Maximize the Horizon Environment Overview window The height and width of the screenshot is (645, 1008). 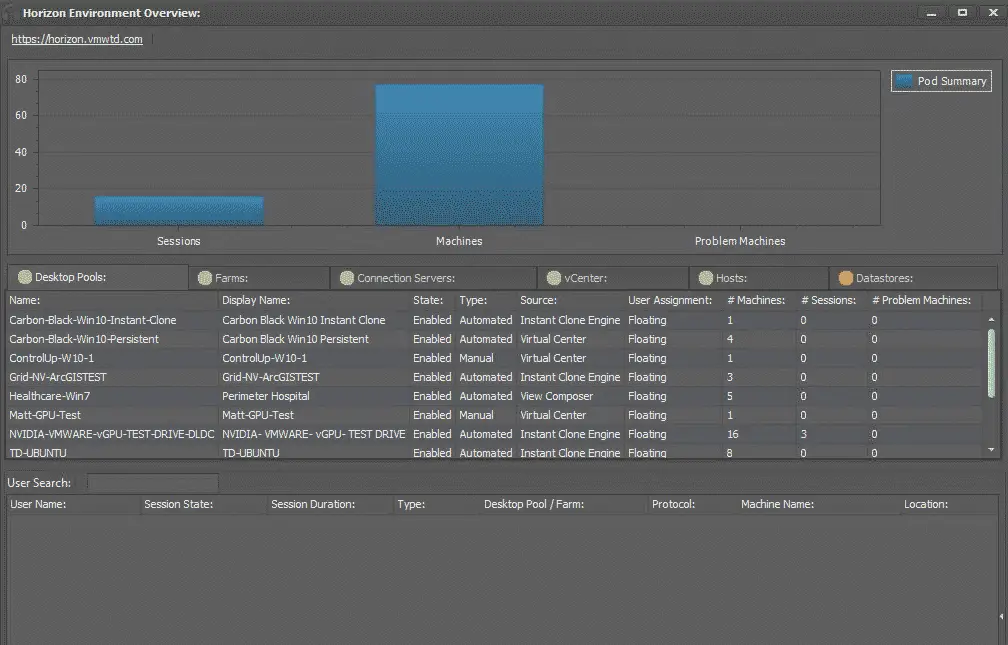[x=962, y=12]
